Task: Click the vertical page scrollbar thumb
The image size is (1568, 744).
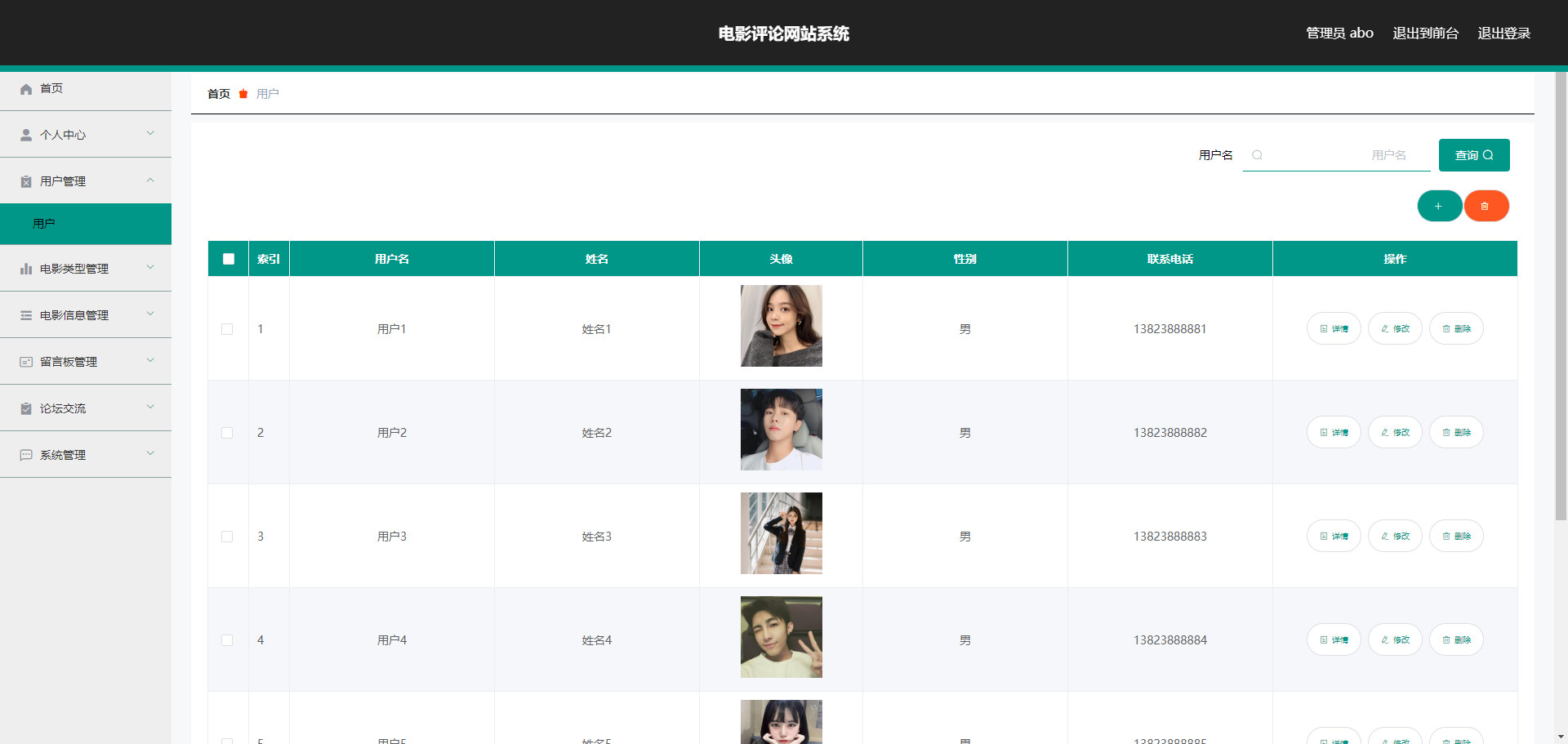Action: click(1561, 296)
